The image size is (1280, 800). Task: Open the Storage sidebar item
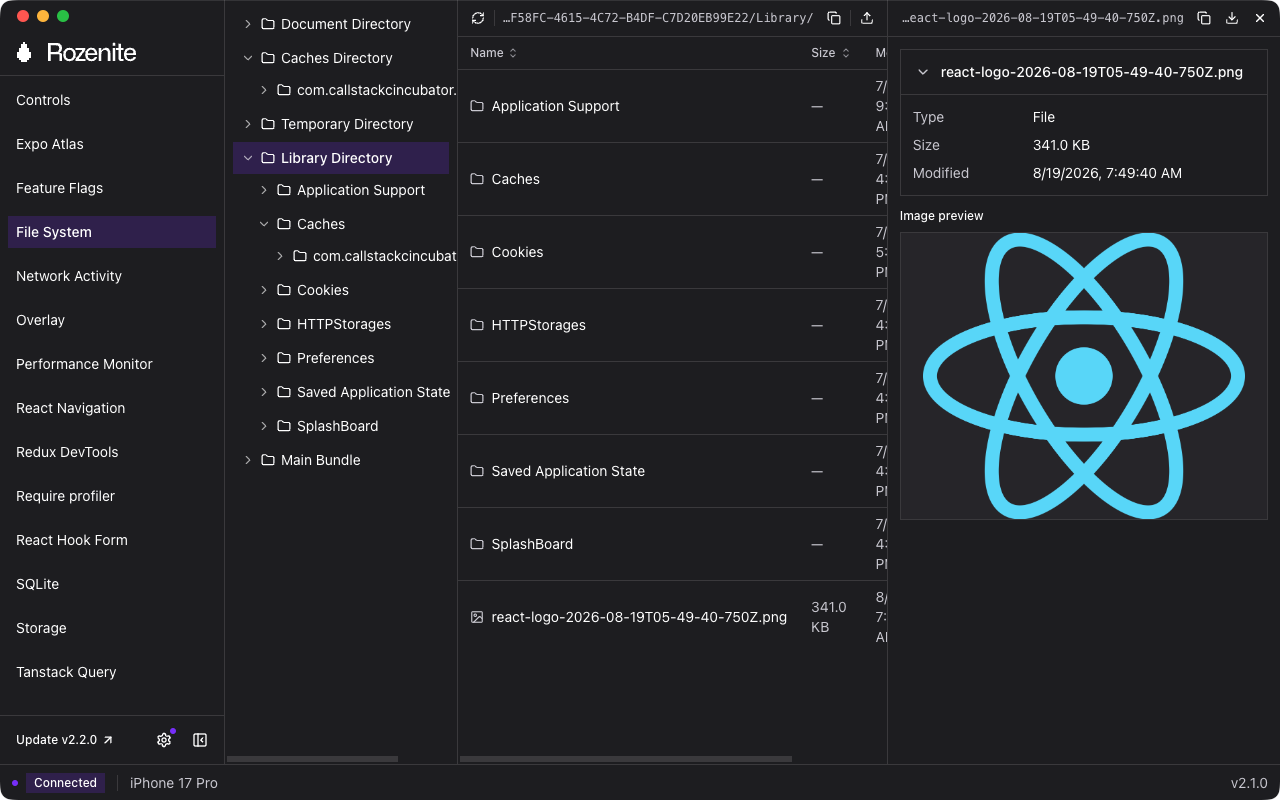pyautogui.click(x=112, y=628)
